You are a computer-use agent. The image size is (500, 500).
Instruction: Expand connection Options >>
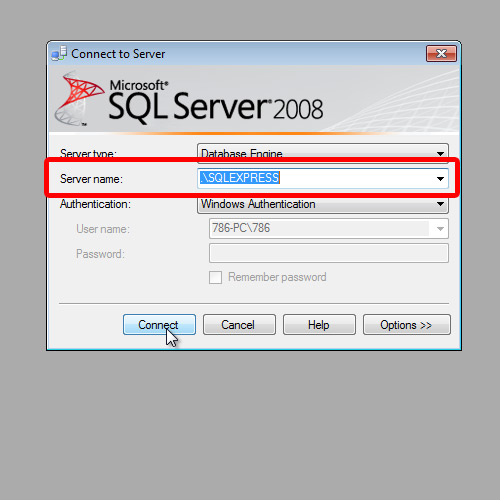pyautogui.click(x=407, y=324)
